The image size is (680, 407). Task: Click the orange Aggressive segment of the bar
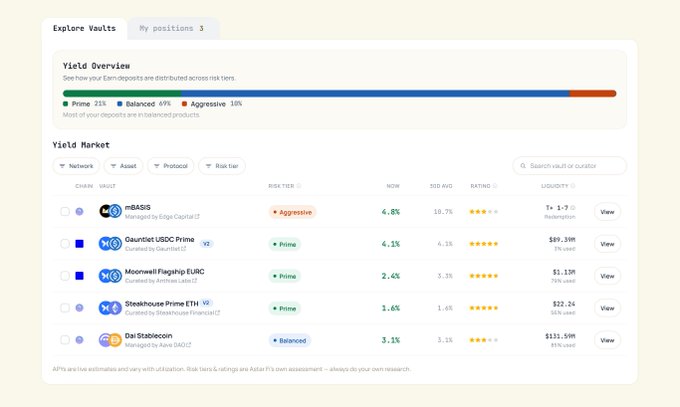pos(593,93)
